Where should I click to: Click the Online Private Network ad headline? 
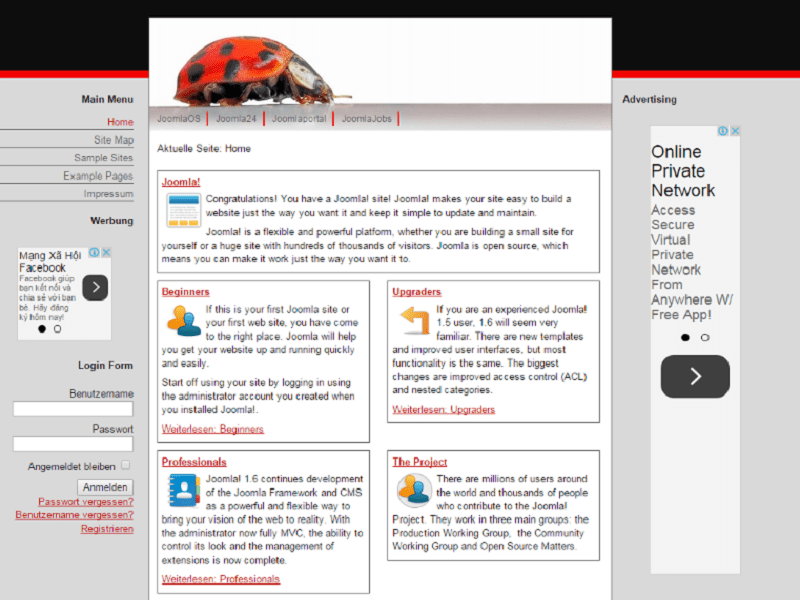[683, 171]
